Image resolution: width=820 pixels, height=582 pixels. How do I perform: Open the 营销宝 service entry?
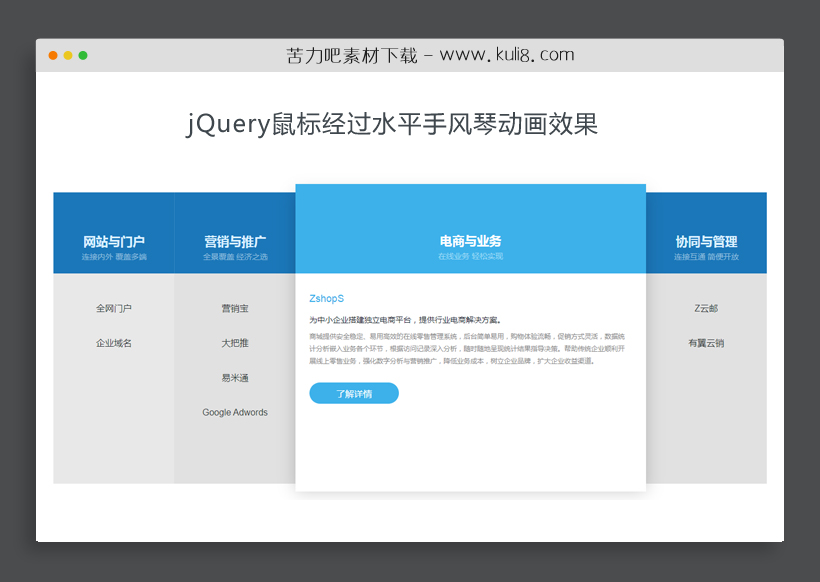[x=234, y=308]
